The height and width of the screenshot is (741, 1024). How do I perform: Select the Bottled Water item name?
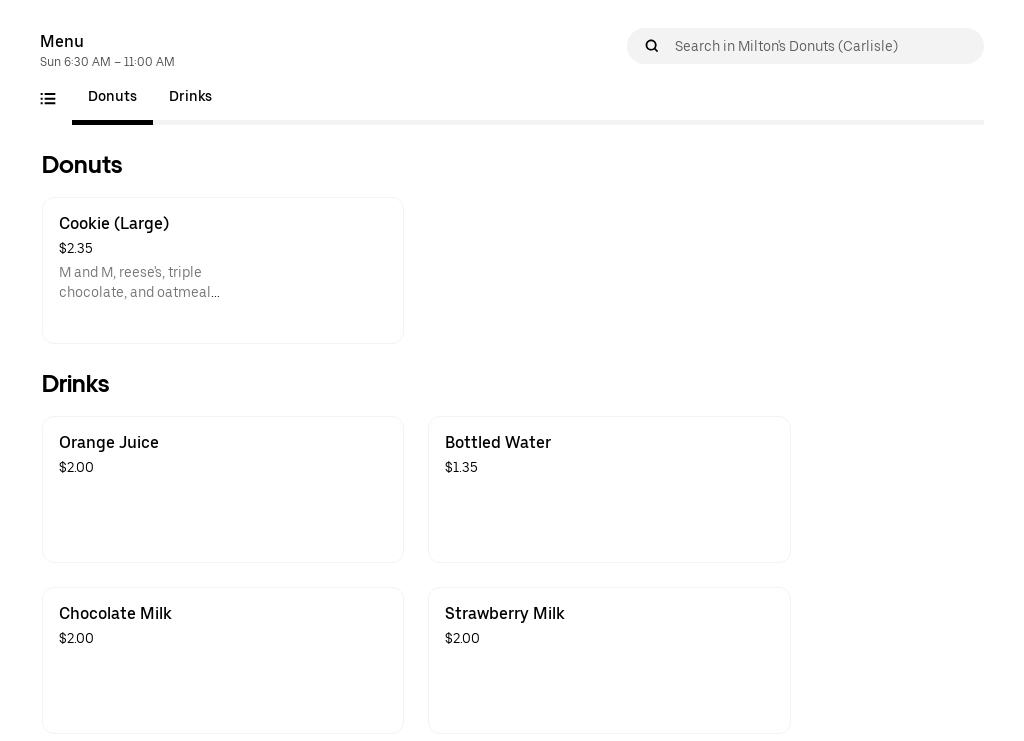(498, 443)
